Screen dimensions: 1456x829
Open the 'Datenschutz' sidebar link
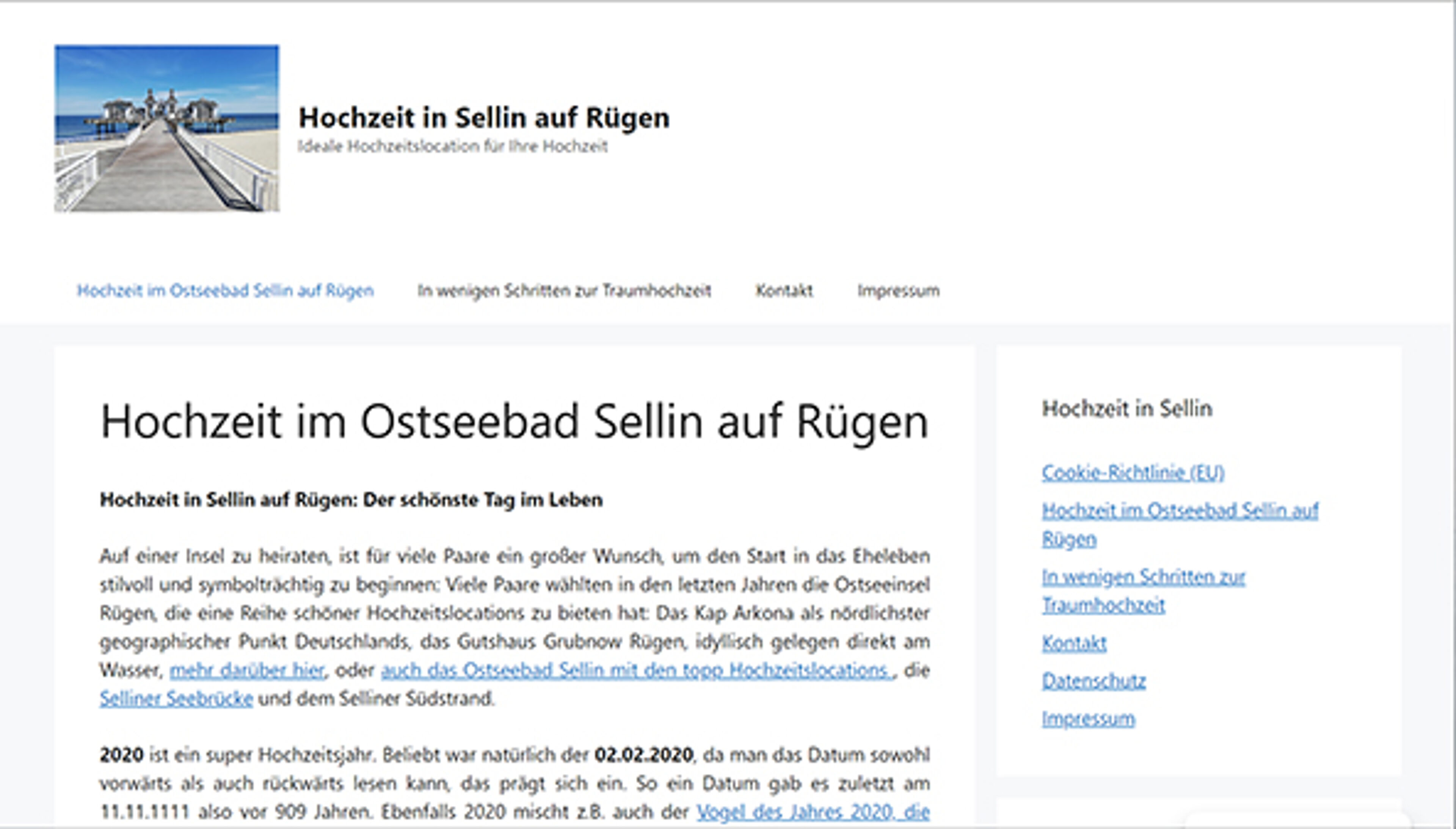click(x=1094, y=680)
